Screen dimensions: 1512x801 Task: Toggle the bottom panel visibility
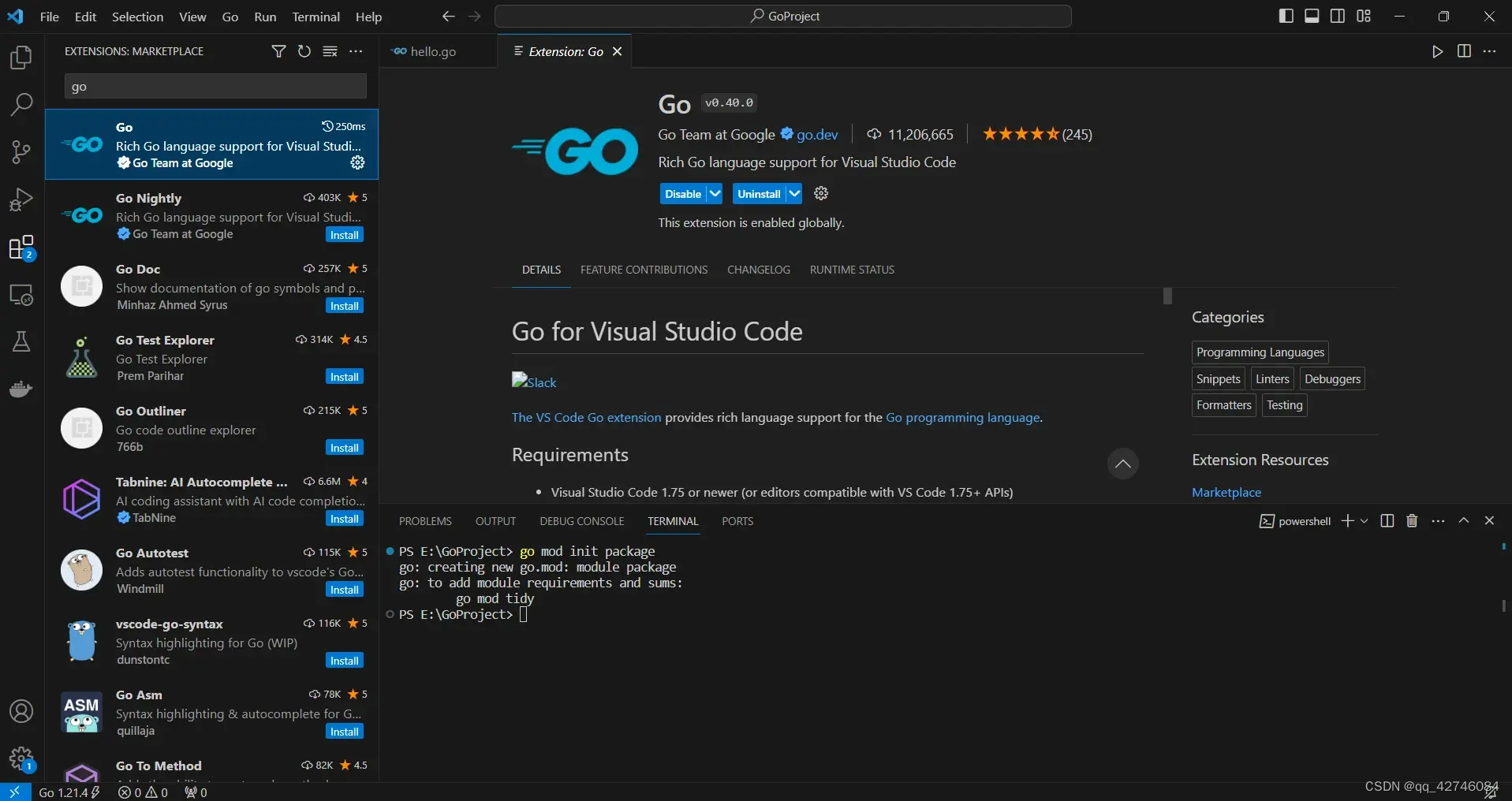tap(1311, 15)
